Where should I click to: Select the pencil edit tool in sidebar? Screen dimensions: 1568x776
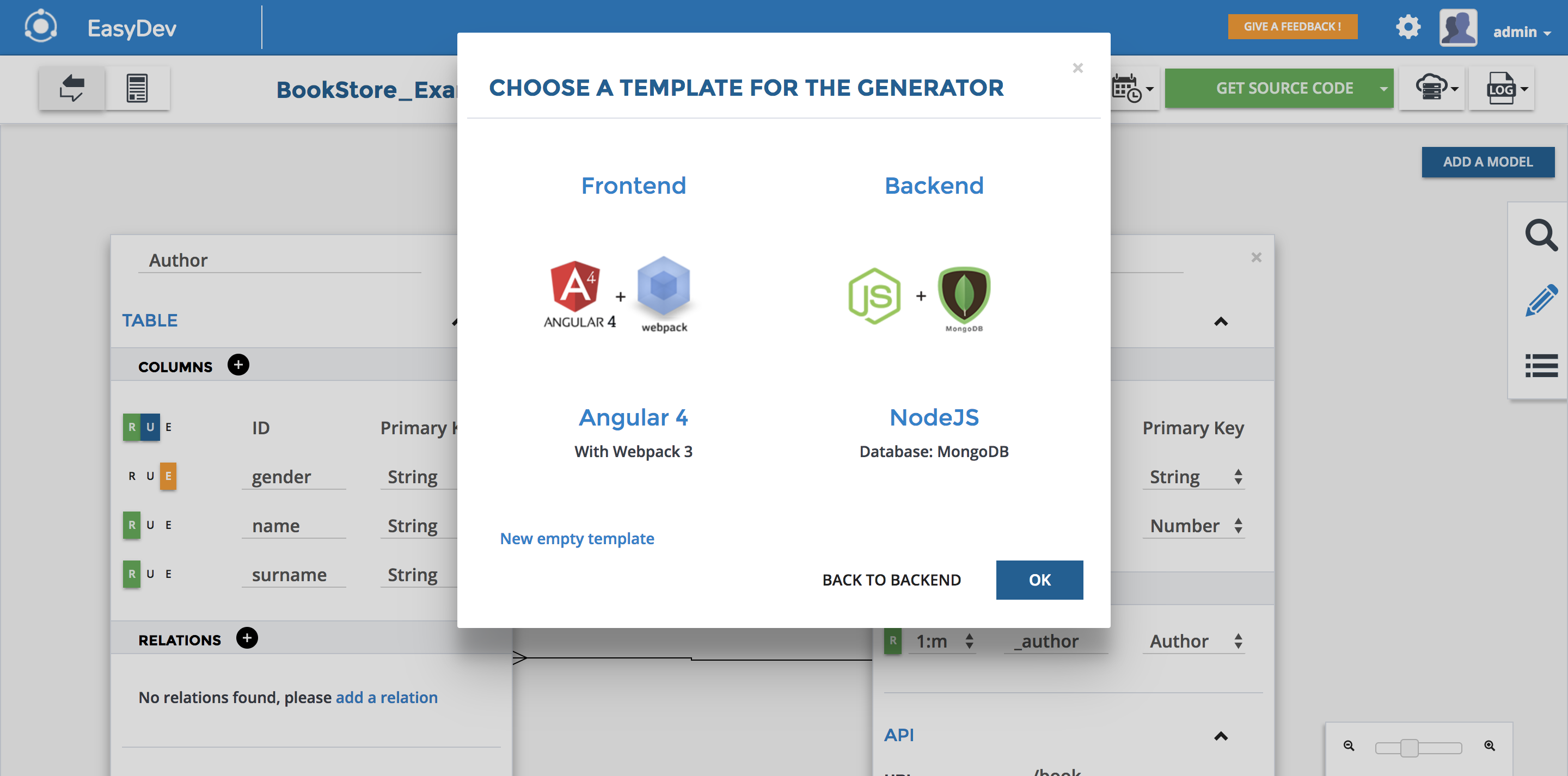click(1541, 301)
